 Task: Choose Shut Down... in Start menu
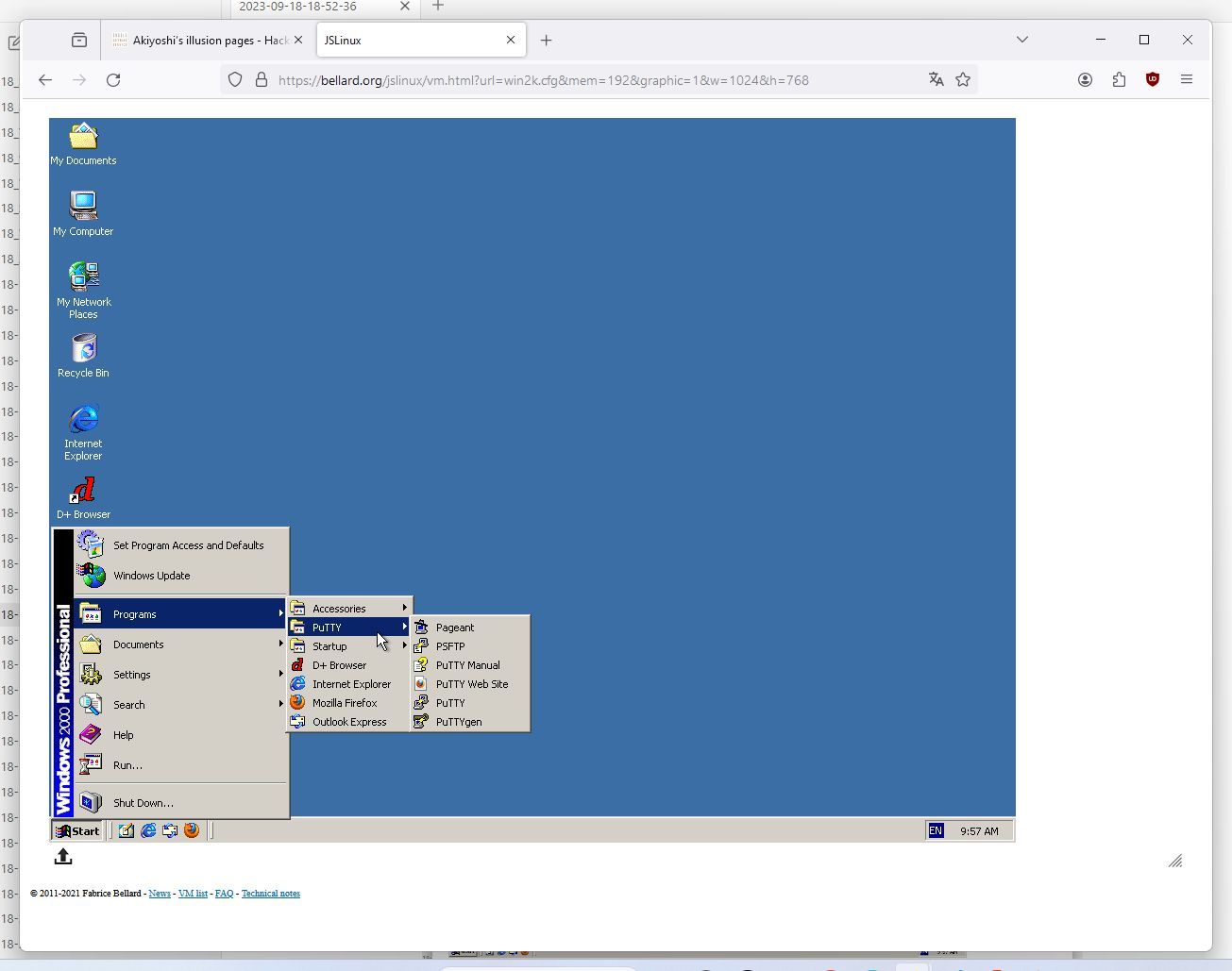tap(180, 803)
